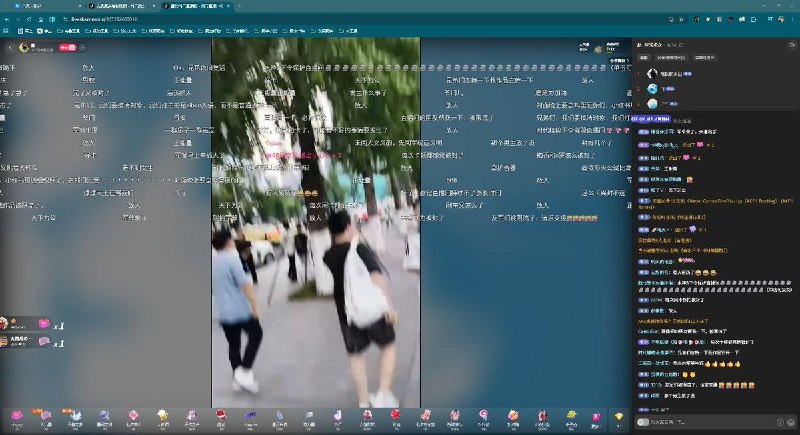Image resolution: width=800 pixels, height=435 pixels.
Task: Open a new browser tab
Action: coord(239,6)
